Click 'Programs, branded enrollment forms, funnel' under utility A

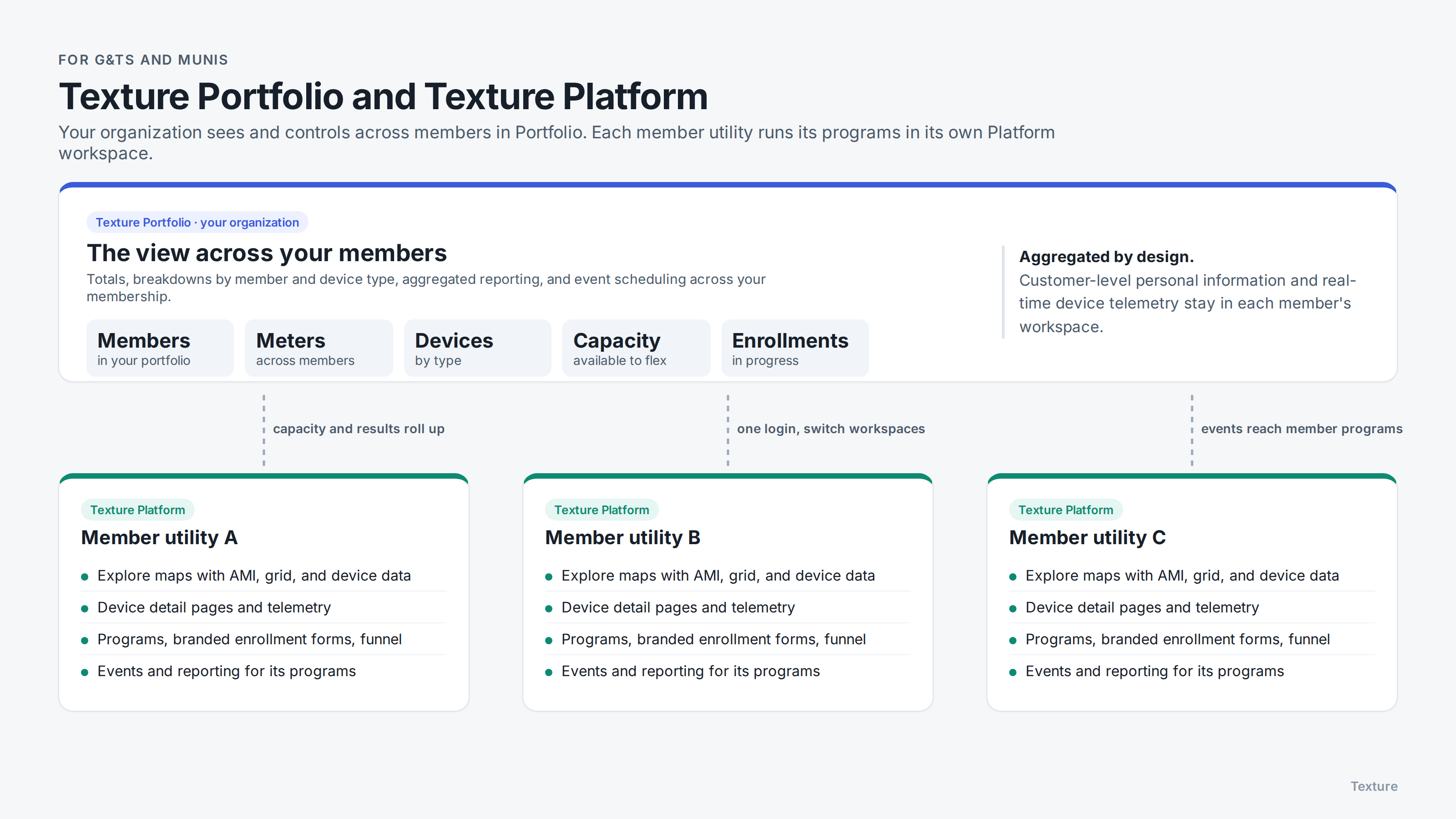click(263, 639)
